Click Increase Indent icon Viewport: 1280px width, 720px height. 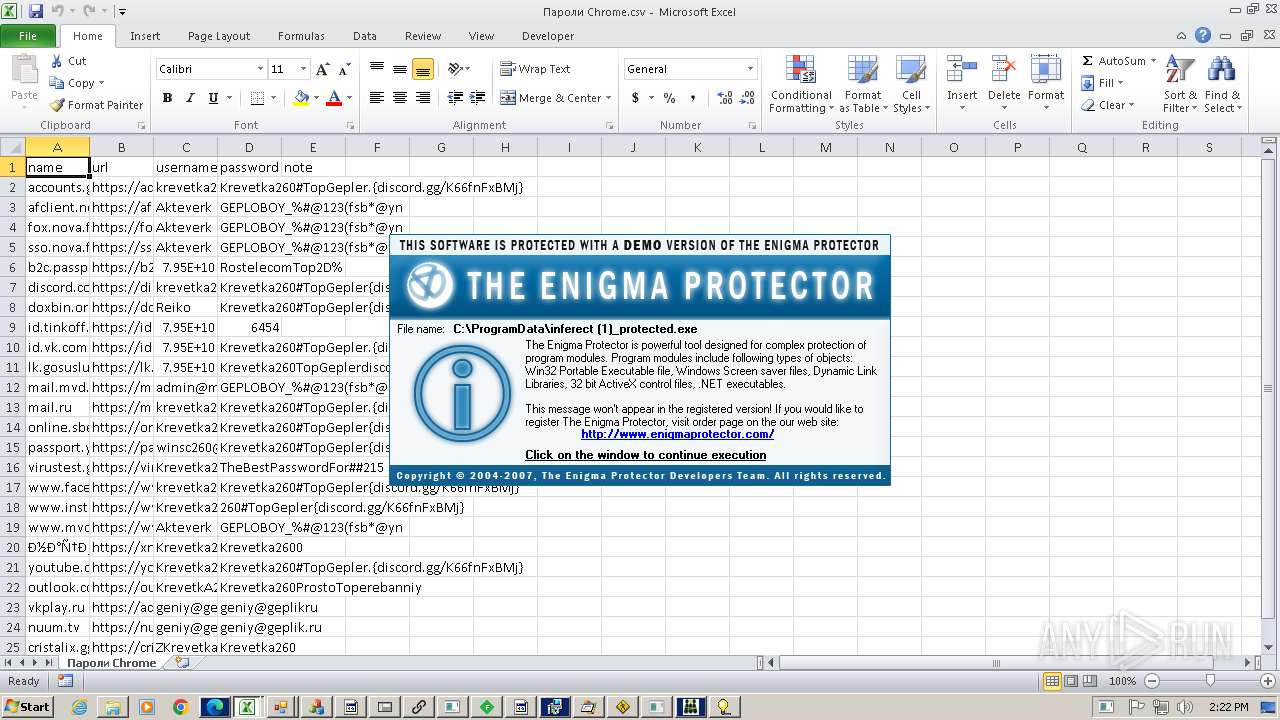478,98
